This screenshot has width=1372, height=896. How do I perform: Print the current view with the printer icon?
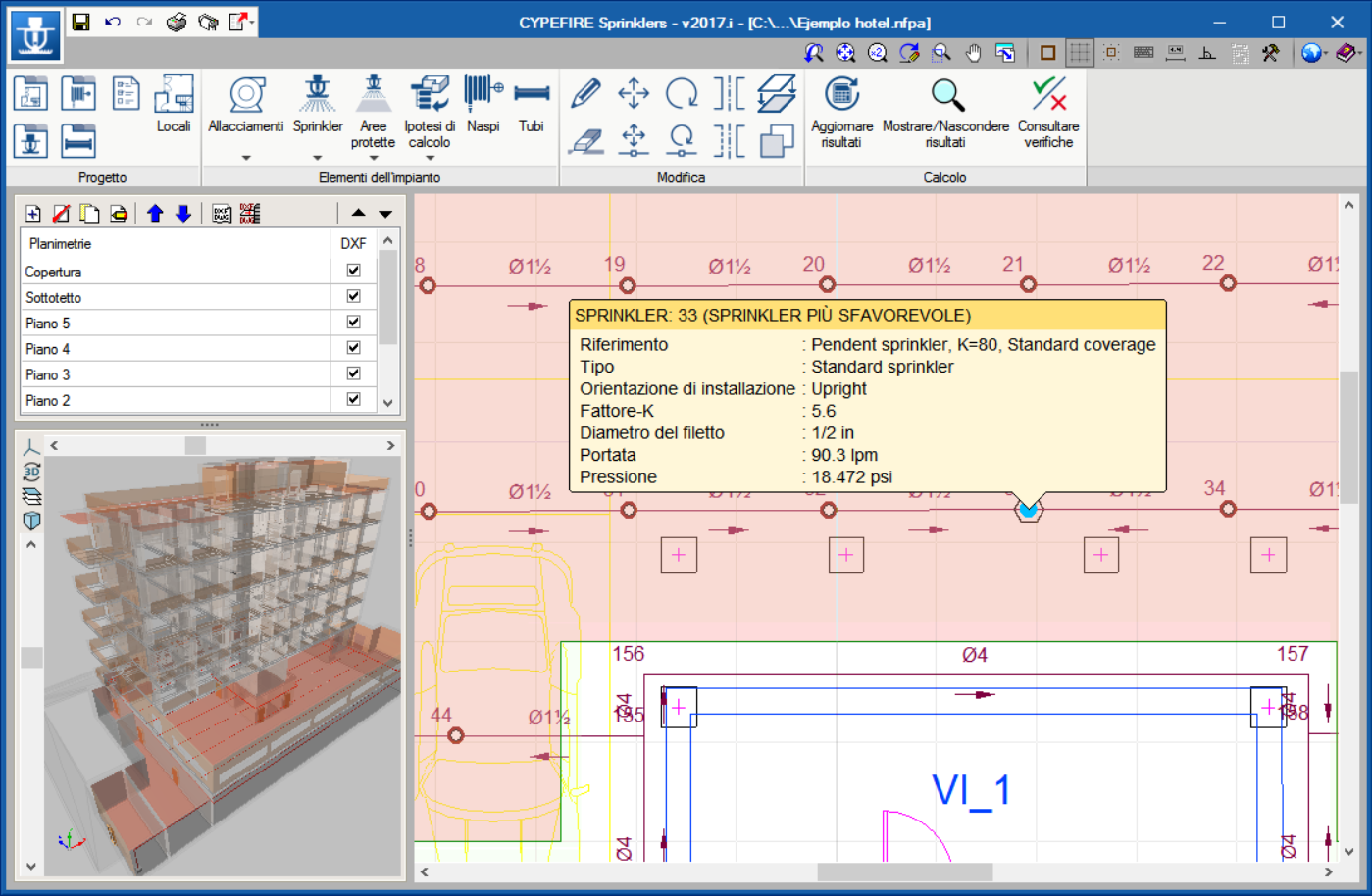click(x=177, y=22)
